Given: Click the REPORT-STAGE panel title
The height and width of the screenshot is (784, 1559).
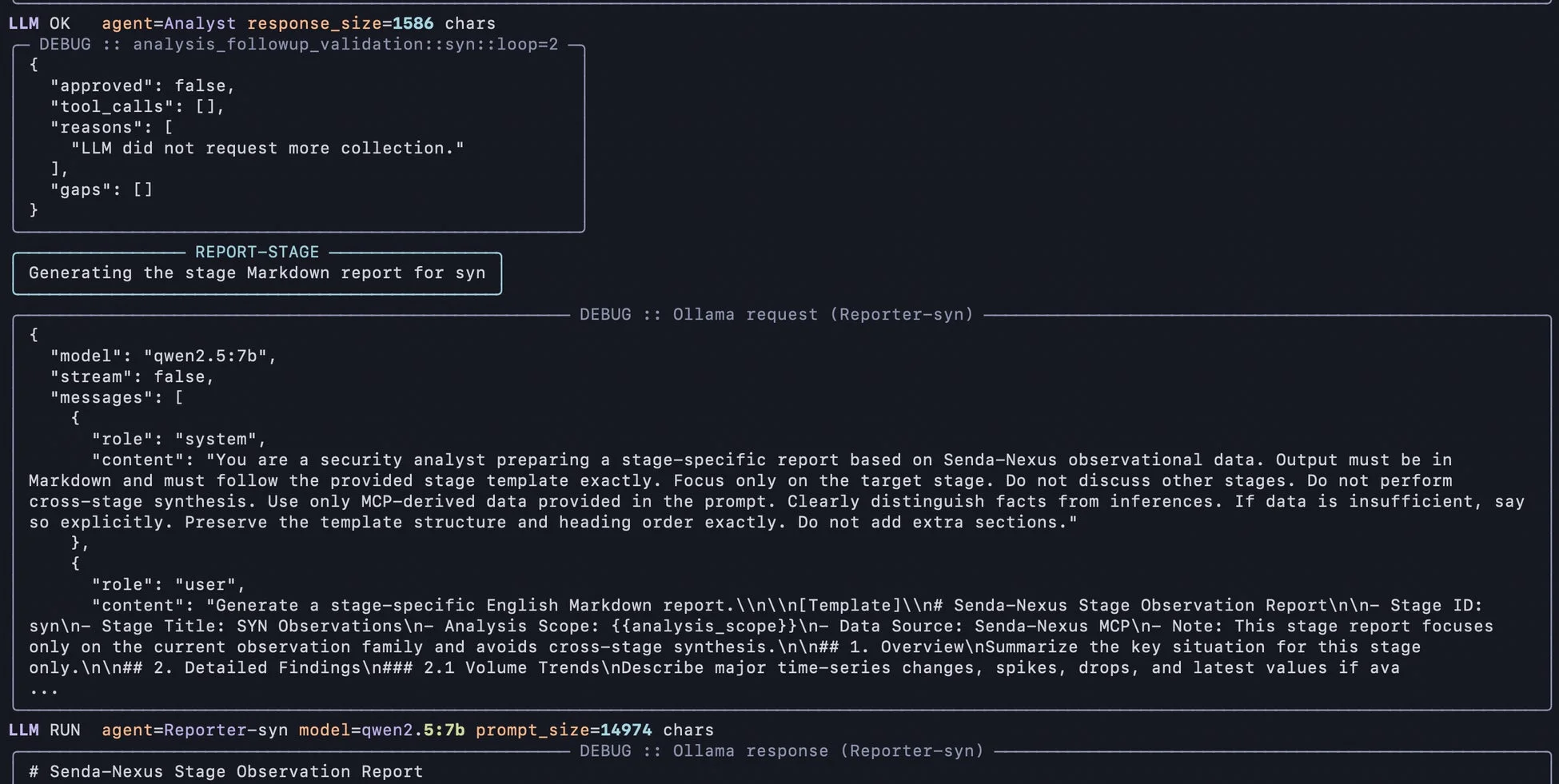Looking at the screenshot, I should tap(257, 252).
